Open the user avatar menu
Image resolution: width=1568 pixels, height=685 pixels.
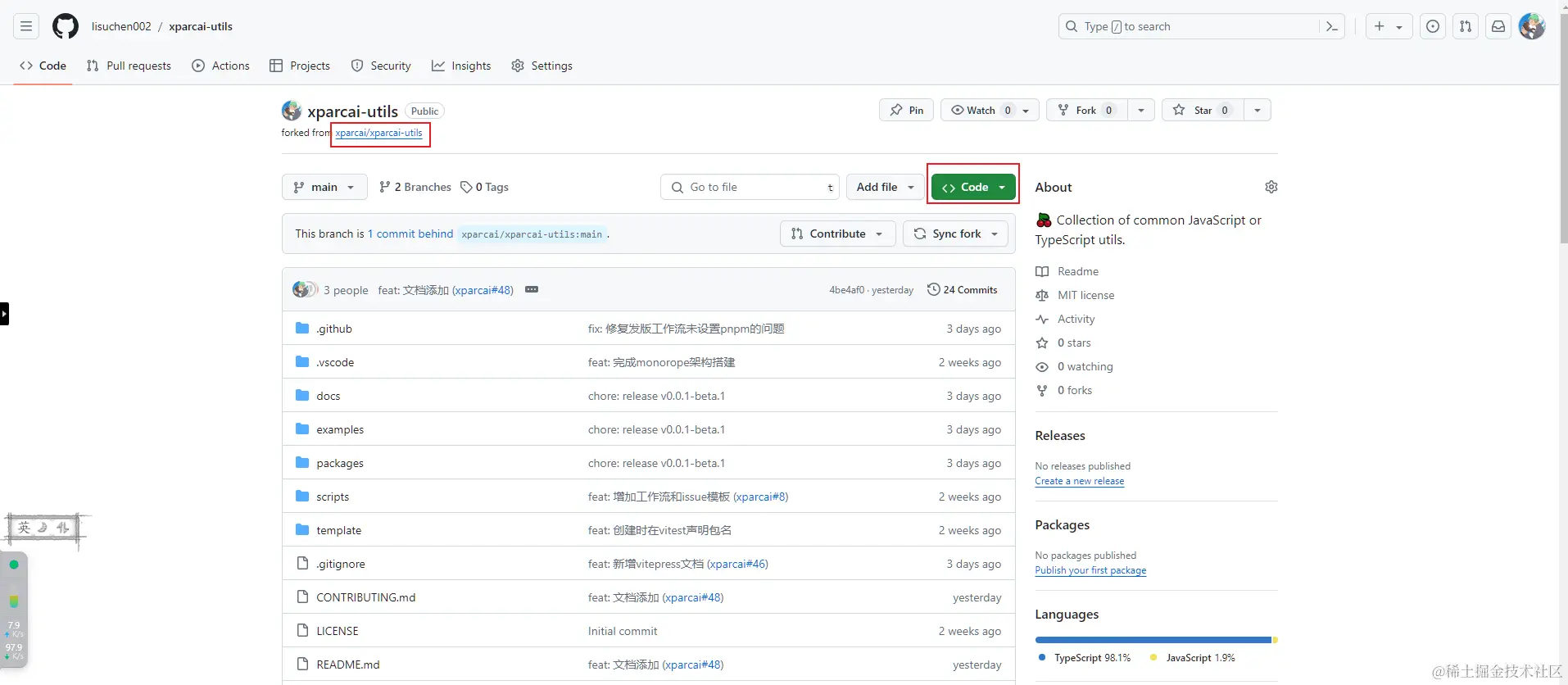1532,26
